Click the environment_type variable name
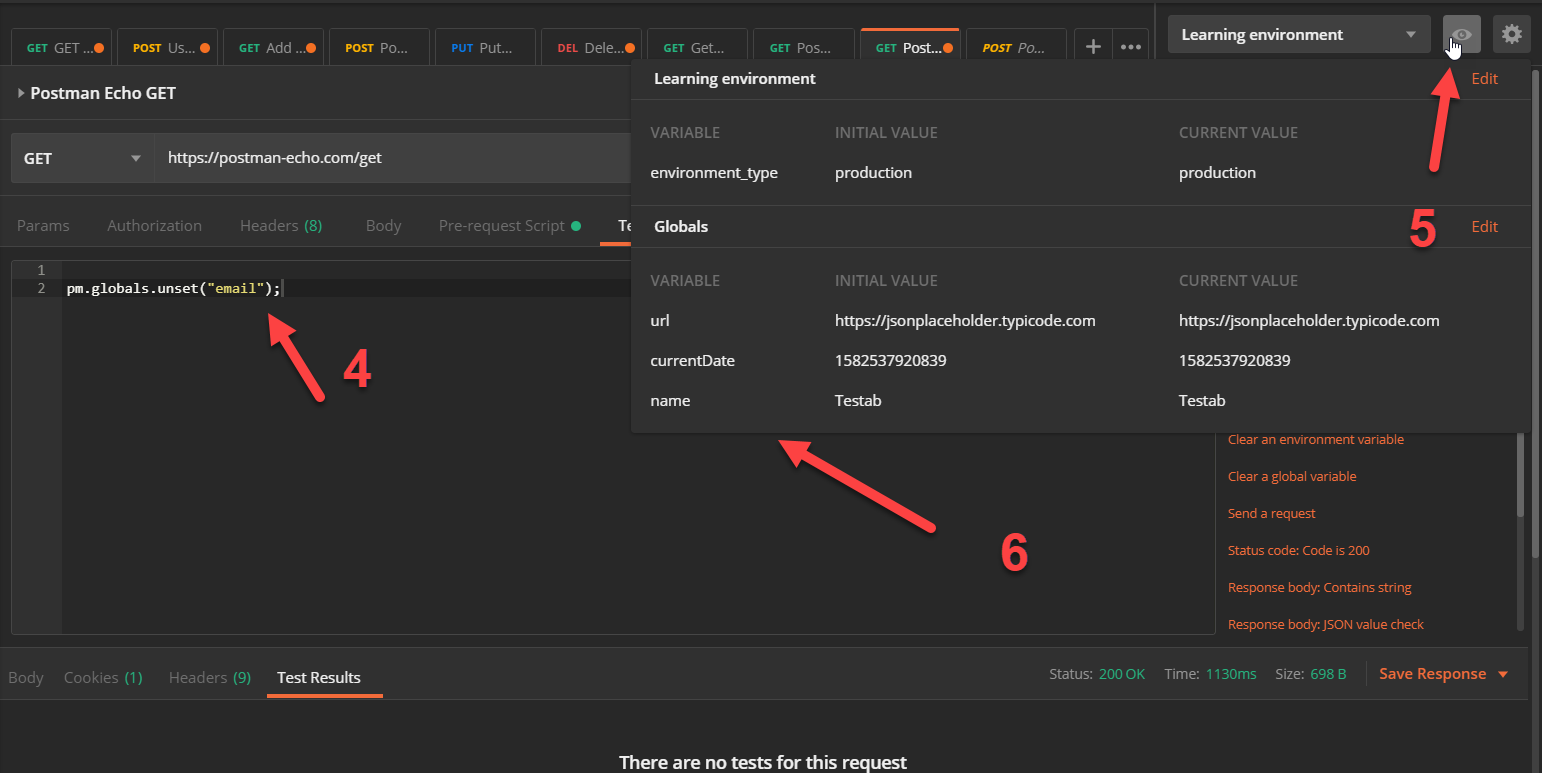 714,172
